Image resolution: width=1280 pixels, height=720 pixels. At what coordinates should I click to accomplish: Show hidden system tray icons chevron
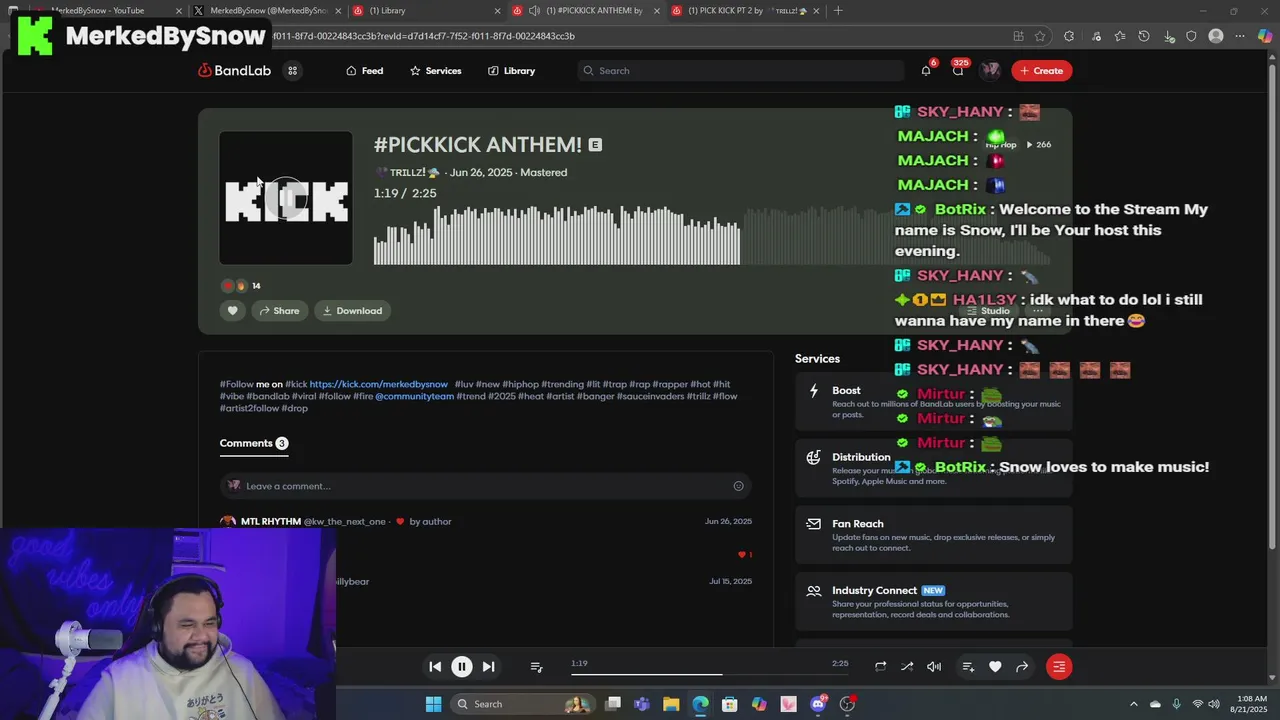tap(1133, 704)
